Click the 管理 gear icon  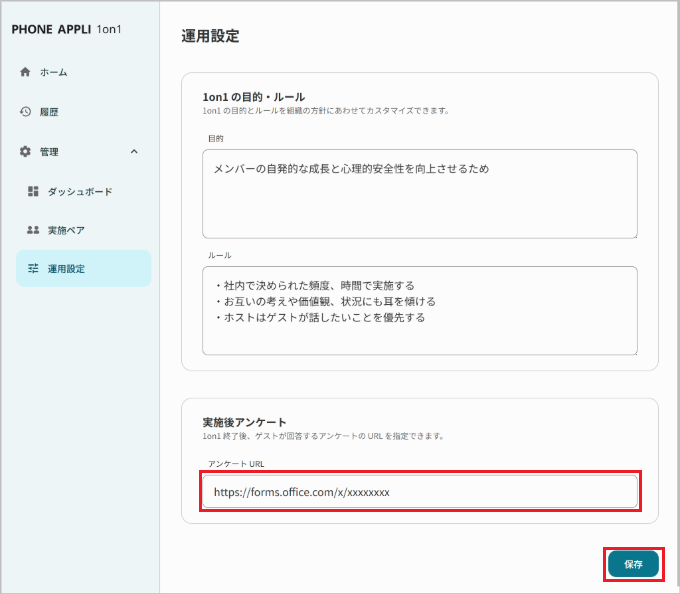click(x=25, y=151)
